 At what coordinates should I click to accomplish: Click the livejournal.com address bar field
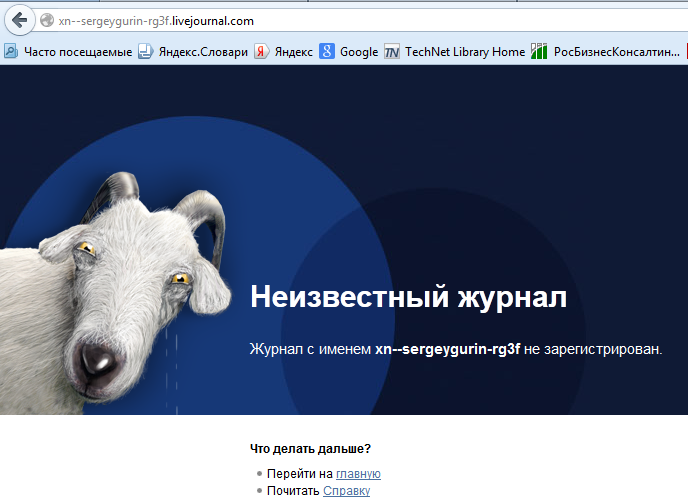point(360,21)
